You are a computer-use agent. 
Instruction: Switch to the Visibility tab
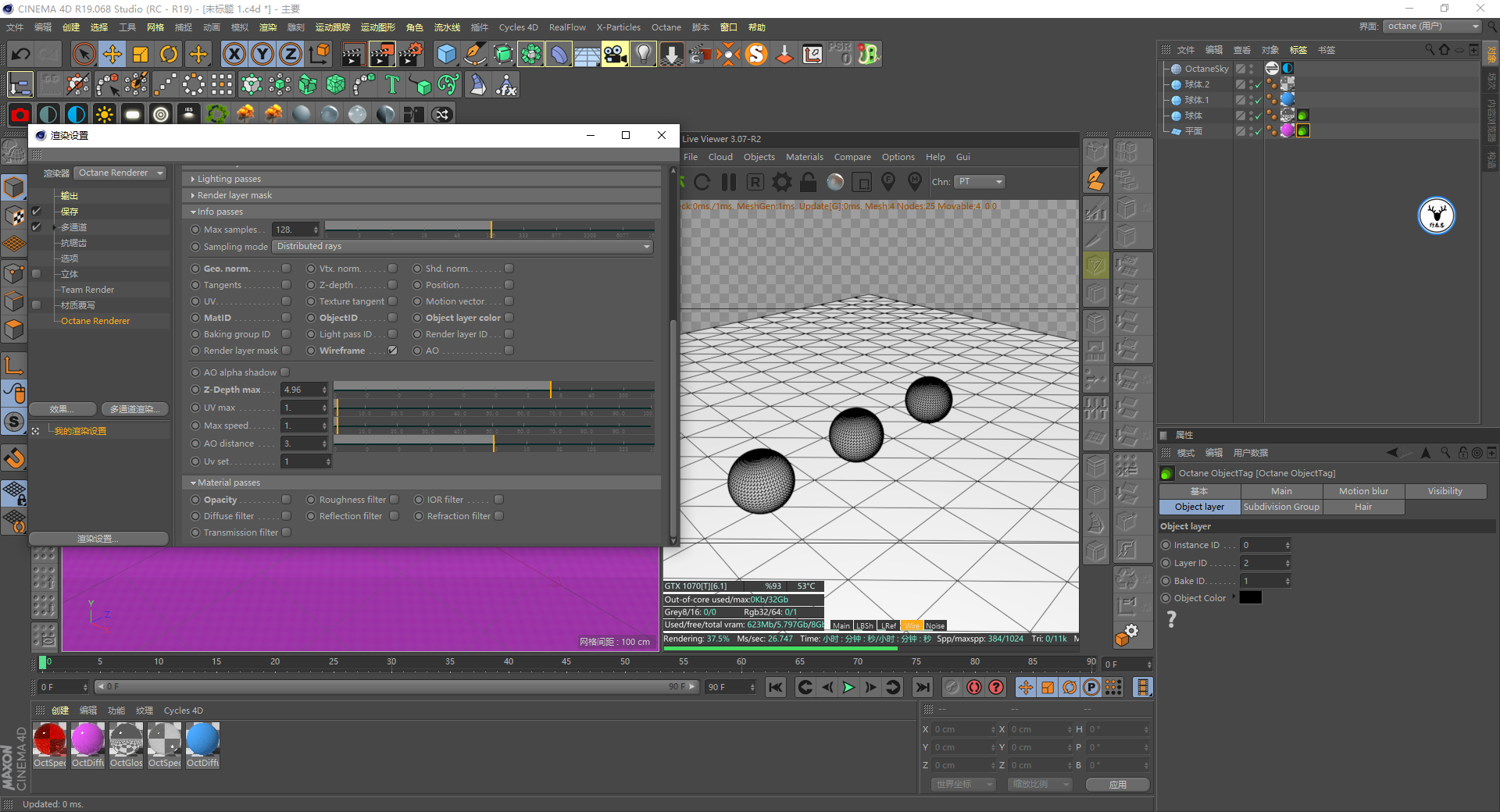(x=1445, y=491)
